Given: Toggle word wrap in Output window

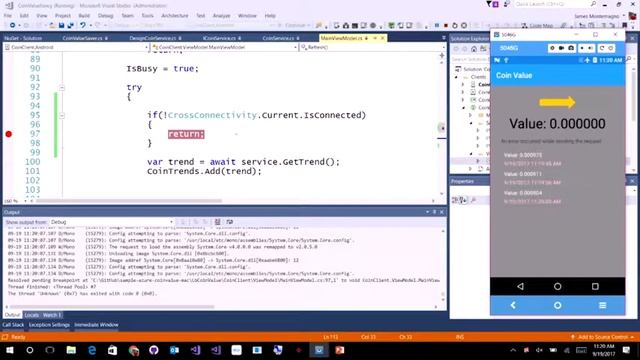Looking at the screenshot, I should pos(230,222).
